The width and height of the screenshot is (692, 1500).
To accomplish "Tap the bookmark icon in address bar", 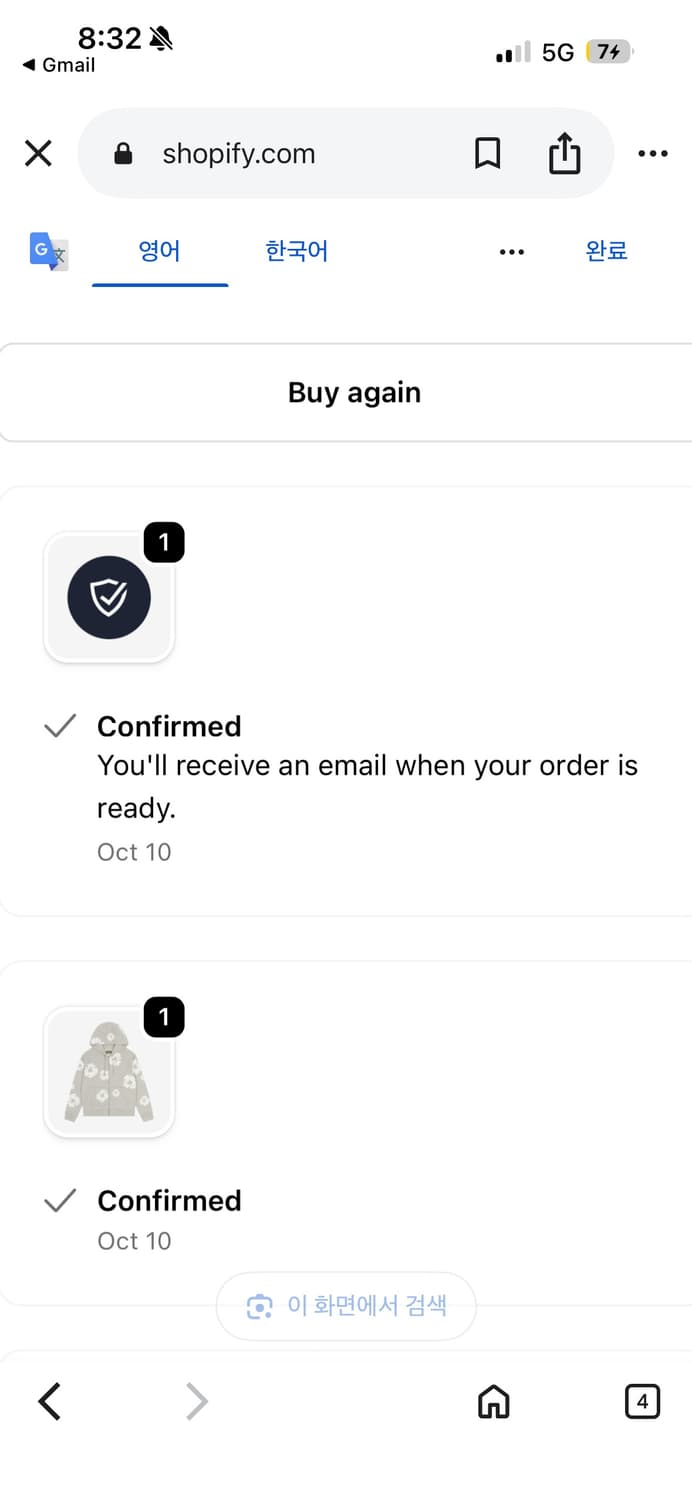I will 487,153.
